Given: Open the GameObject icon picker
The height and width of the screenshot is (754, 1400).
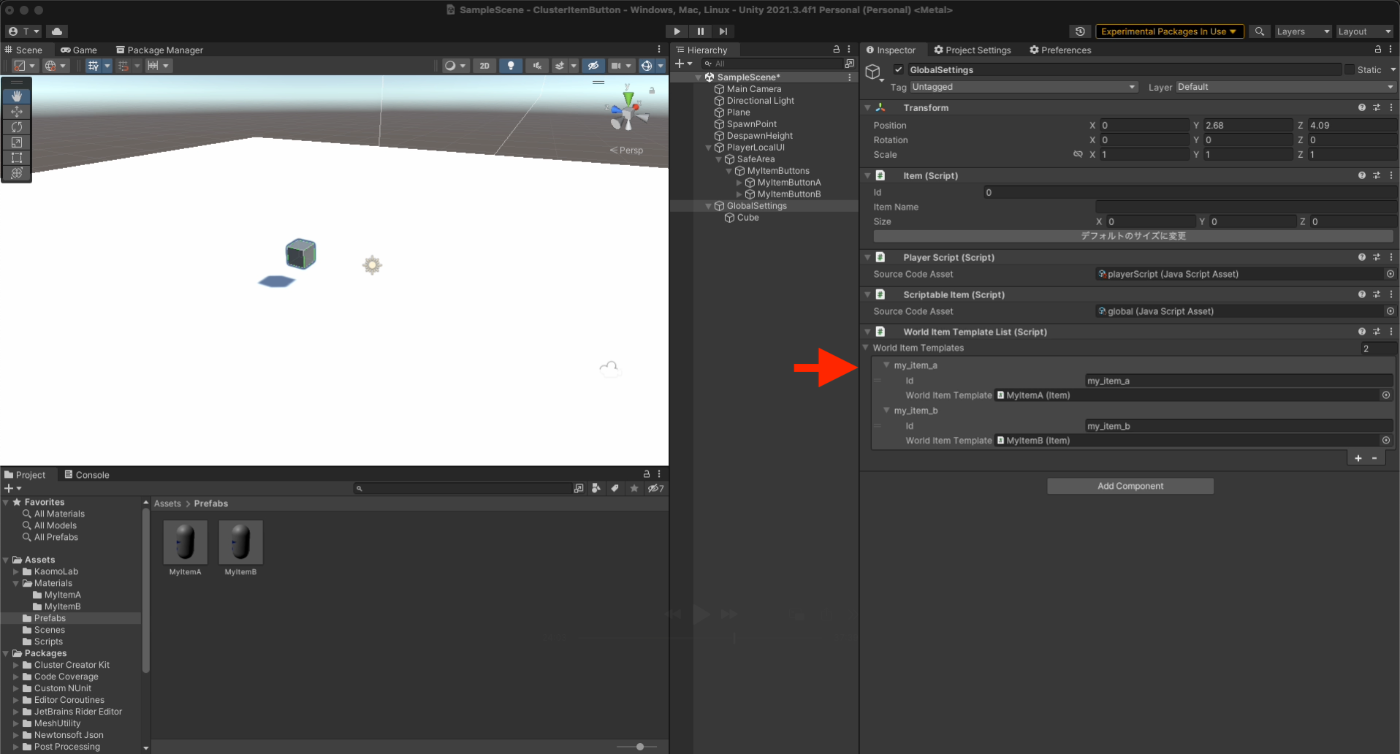Looking at the screenshot, I should coord(874,73).
